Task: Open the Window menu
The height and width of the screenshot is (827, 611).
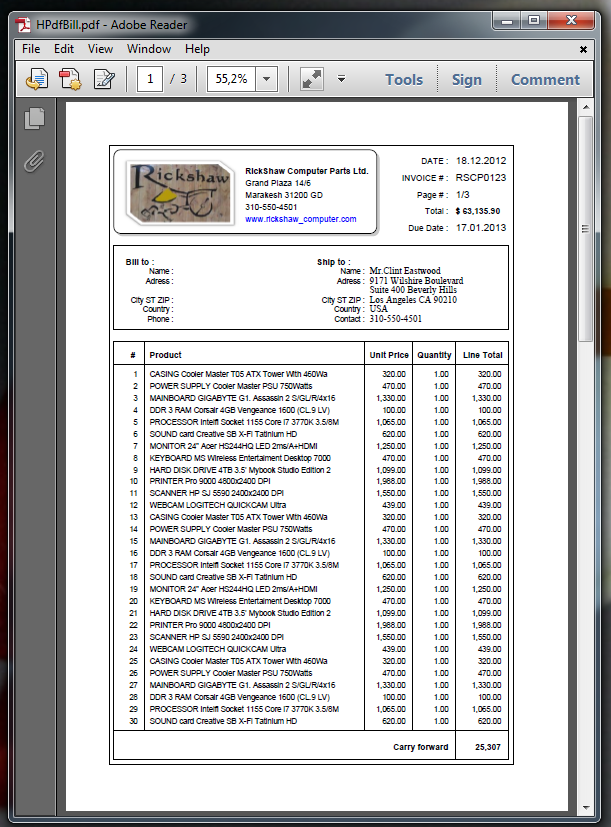Action: point(149,49)
